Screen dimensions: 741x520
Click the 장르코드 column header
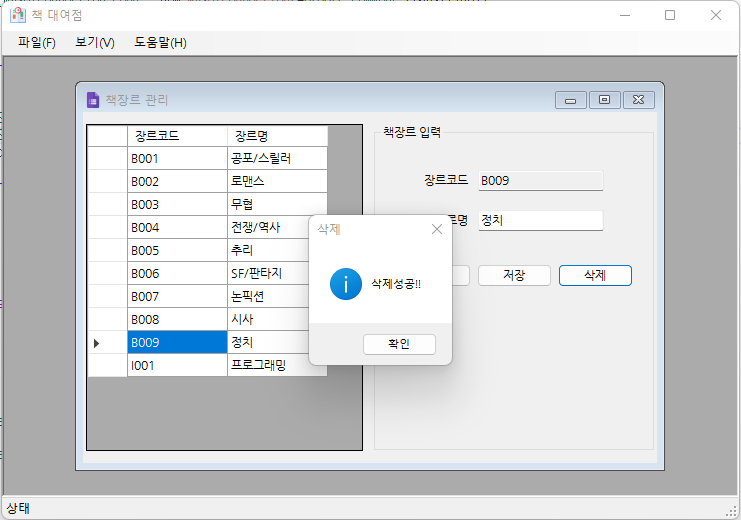(x=177, y=136)
